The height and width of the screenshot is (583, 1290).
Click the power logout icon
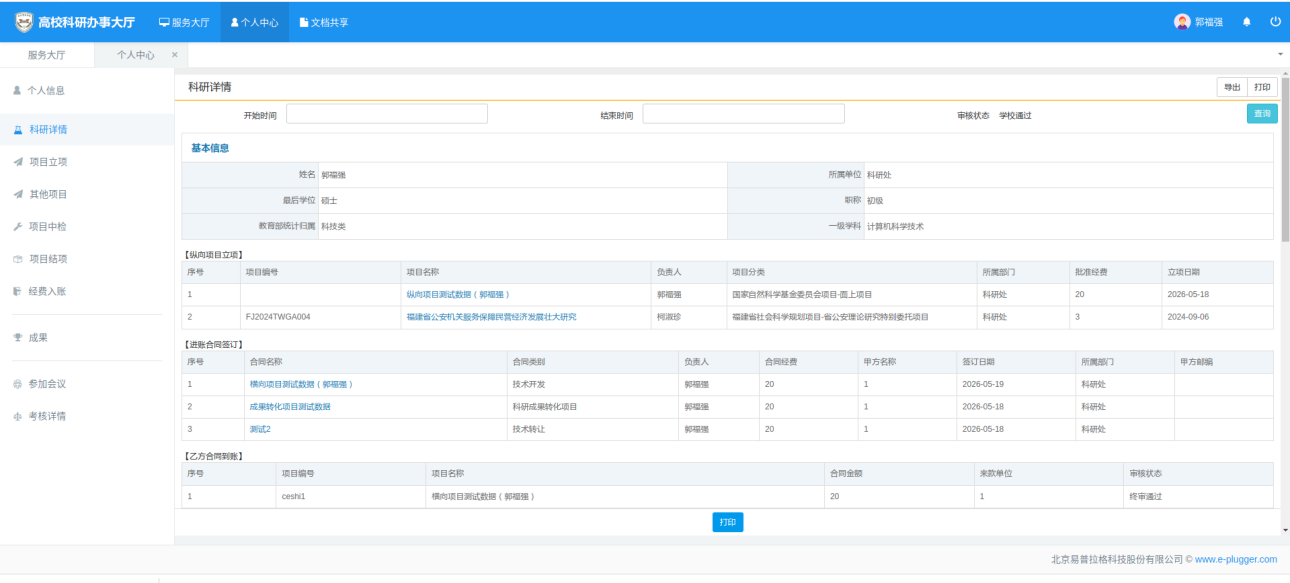pyautogui.click(x=1275, y=21)
